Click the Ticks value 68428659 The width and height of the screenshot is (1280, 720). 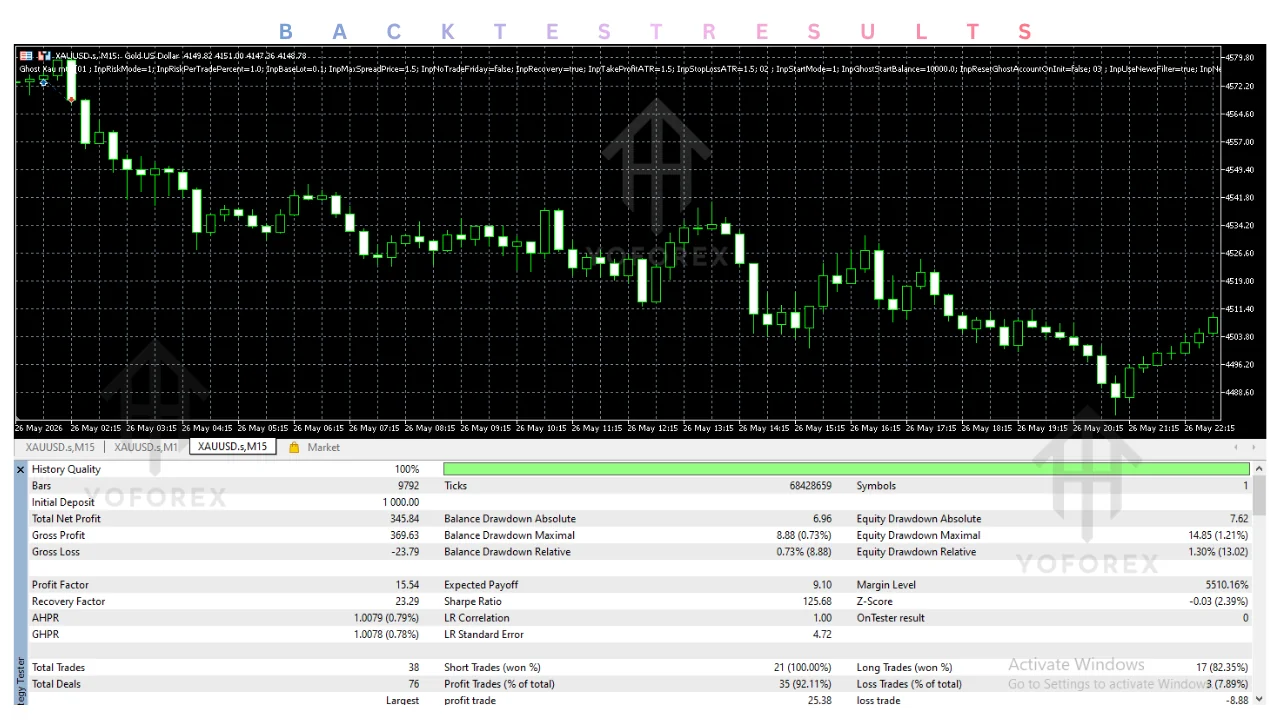click(x=810, y=486)
